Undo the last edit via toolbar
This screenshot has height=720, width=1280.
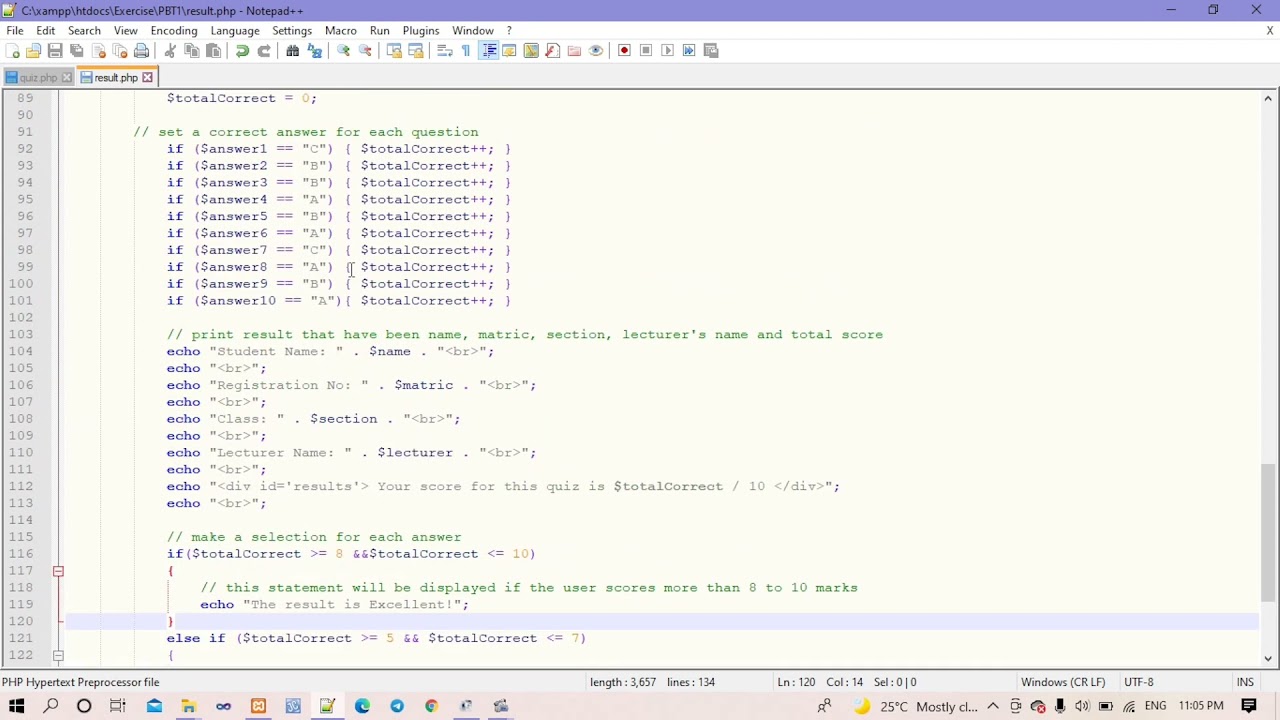pos(242,51)
